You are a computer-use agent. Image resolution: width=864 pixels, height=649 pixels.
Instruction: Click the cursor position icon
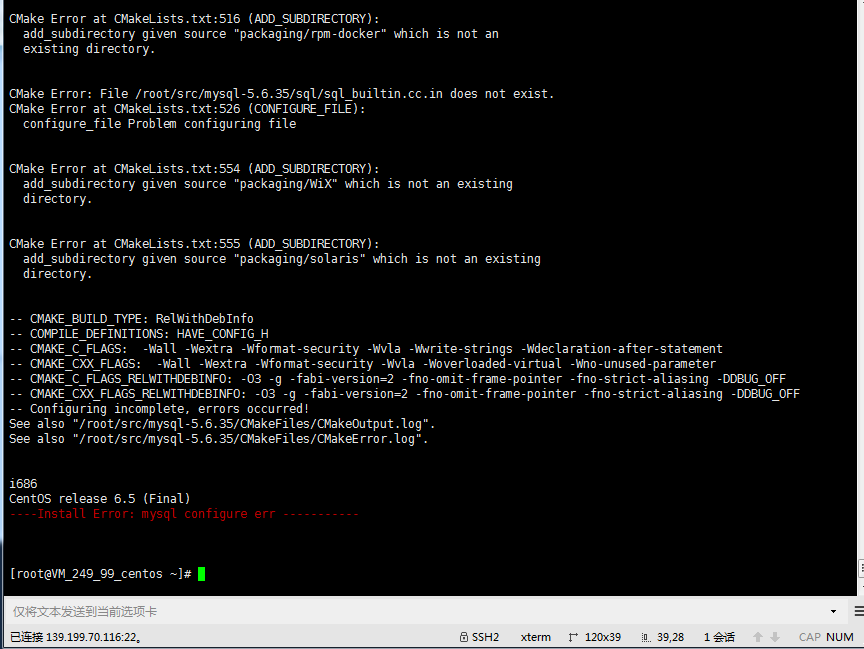coord(646,637)
